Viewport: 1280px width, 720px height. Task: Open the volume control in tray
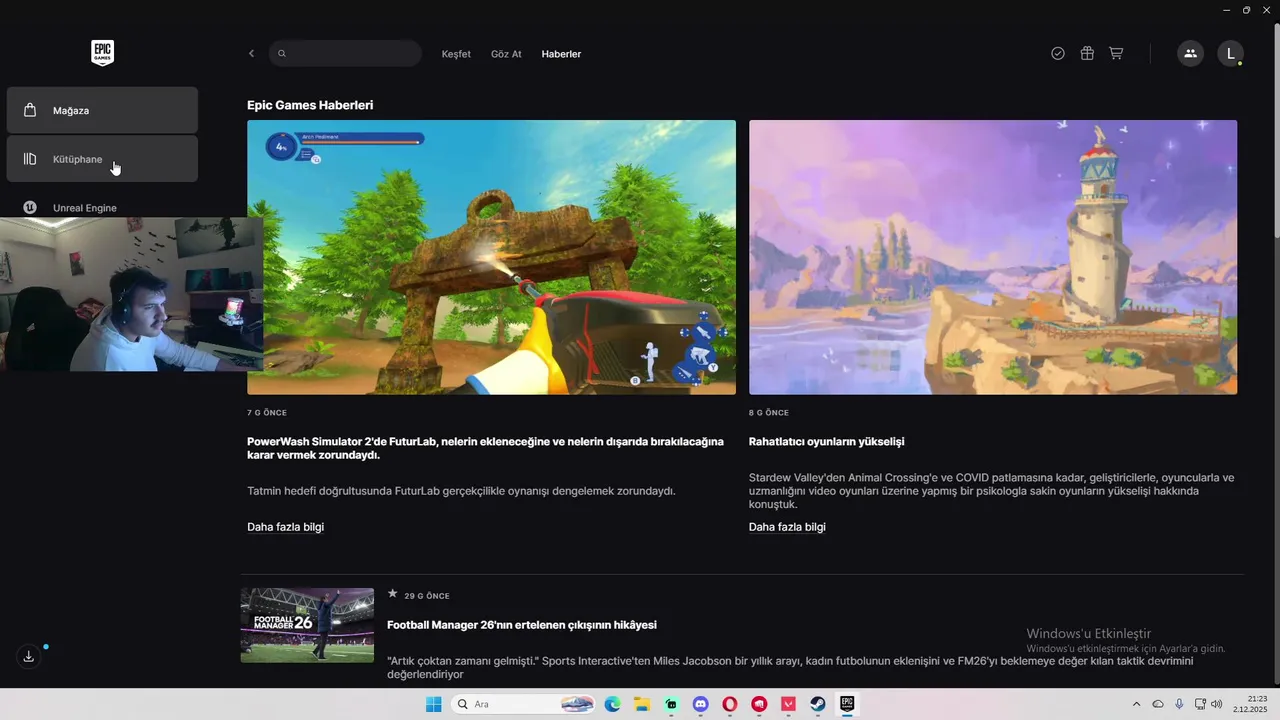(x=1217, y=704)
